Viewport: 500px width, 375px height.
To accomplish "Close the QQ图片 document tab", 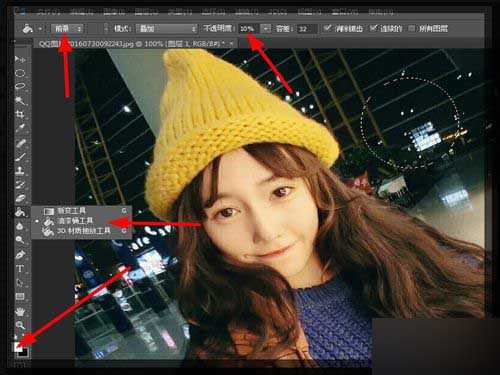I will 231,44.
